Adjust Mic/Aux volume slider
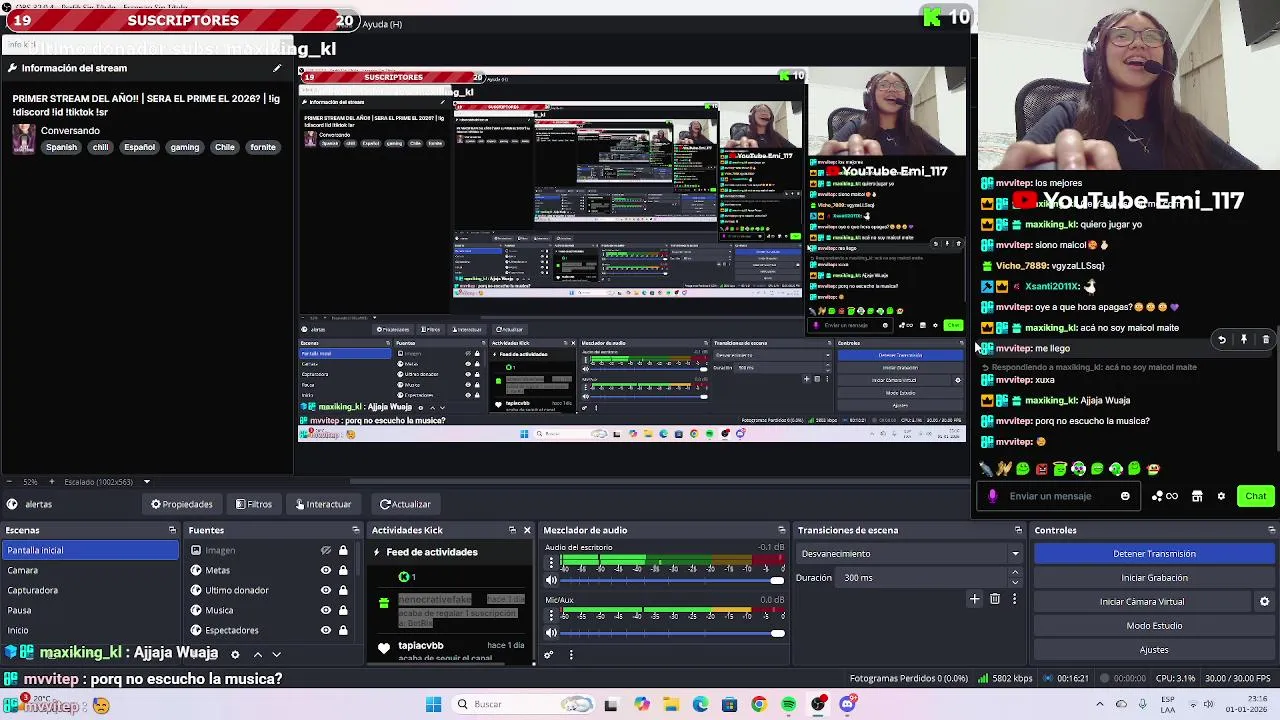 pos(672,632)
